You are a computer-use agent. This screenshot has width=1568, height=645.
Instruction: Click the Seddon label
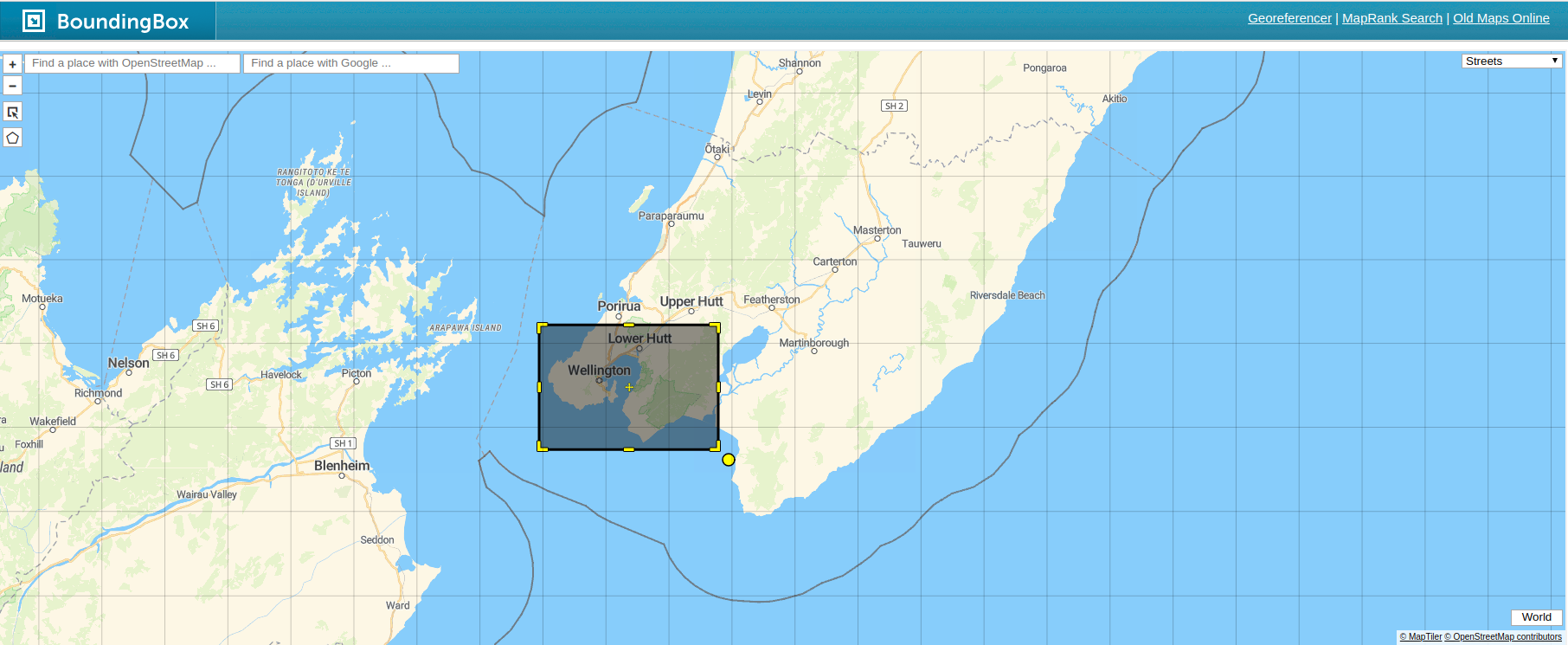pos(377,540)
